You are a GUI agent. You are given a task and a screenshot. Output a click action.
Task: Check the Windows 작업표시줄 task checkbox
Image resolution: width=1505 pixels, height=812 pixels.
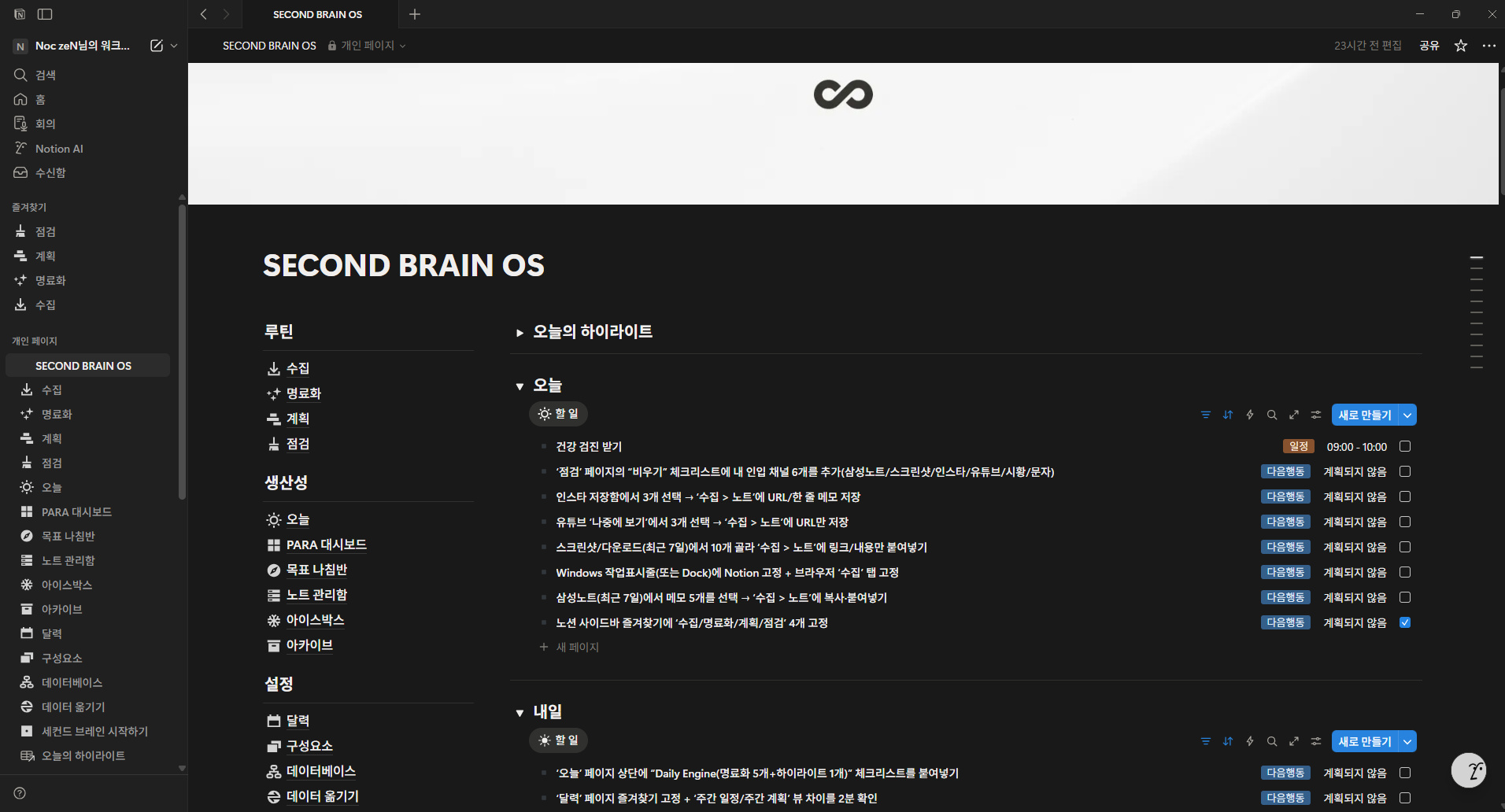(x=1405, y=572)
